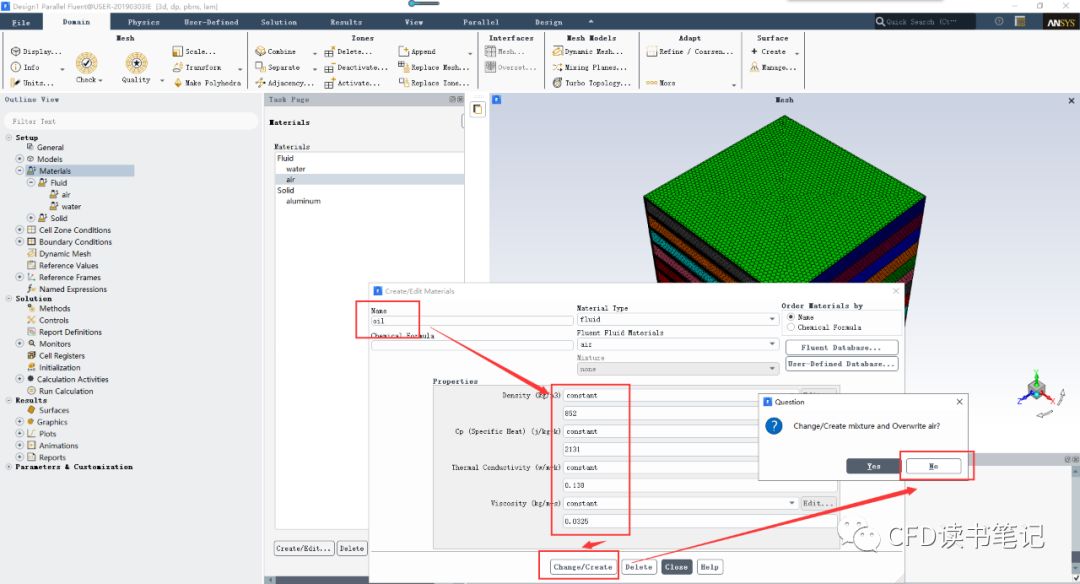Open the Display mesh options

(36, 52)
